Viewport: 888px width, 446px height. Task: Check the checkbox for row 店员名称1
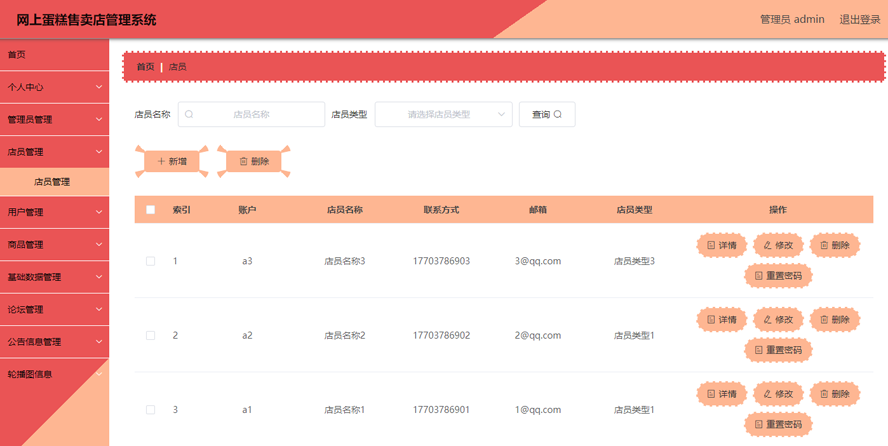click(151, 409)
